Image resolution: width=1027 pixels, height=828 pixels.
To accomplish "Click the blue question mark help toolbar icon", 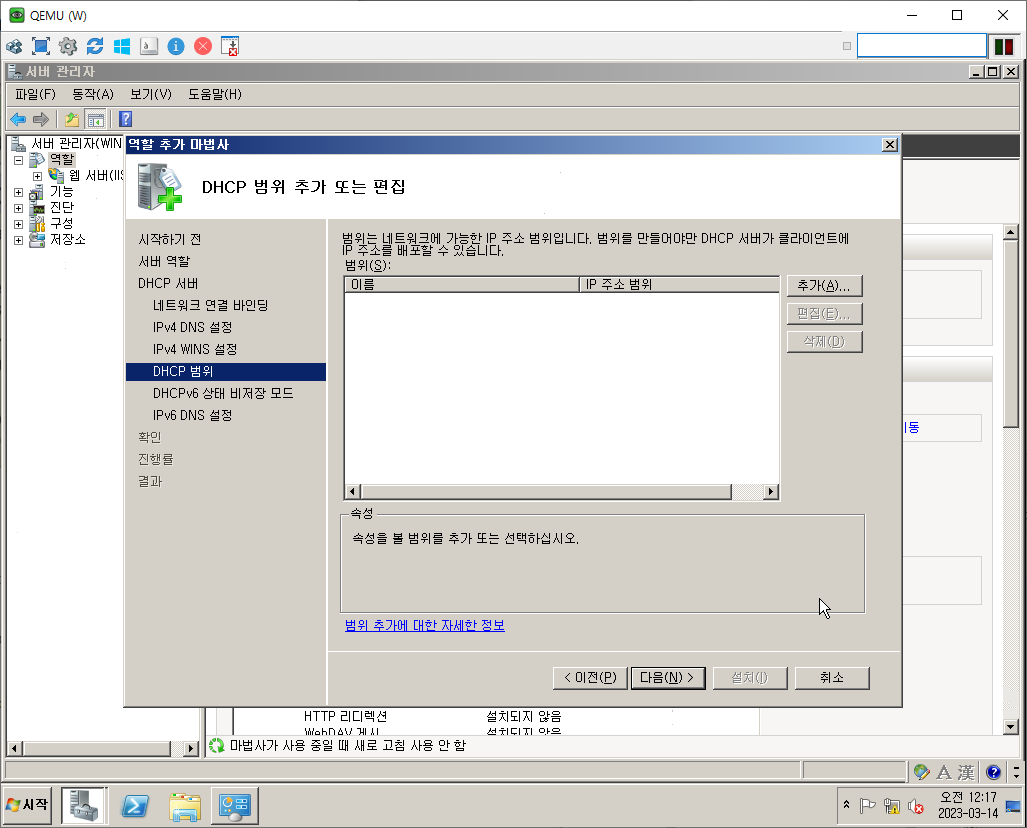I will point(126,119).
